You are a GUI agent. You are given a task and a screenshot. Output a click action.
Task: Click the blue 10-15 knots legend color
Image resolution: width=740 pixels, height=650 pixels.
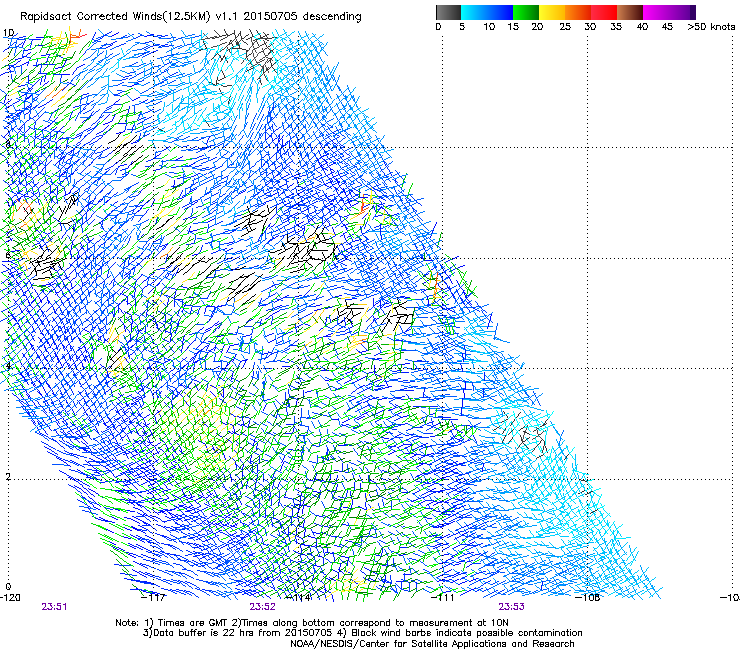pos(500,12)
